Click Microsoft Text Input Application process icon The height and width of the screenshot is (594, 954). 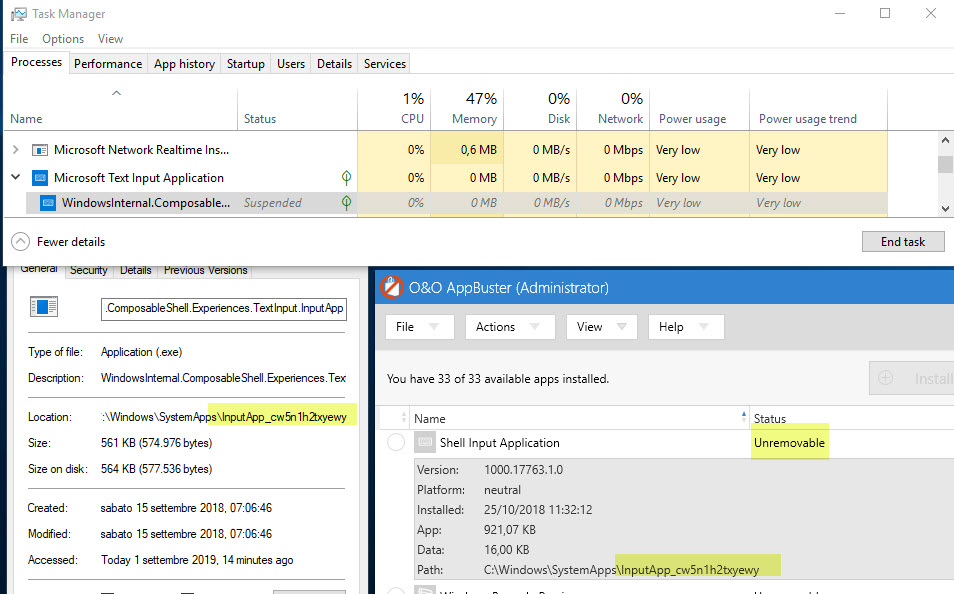(40, 178)
